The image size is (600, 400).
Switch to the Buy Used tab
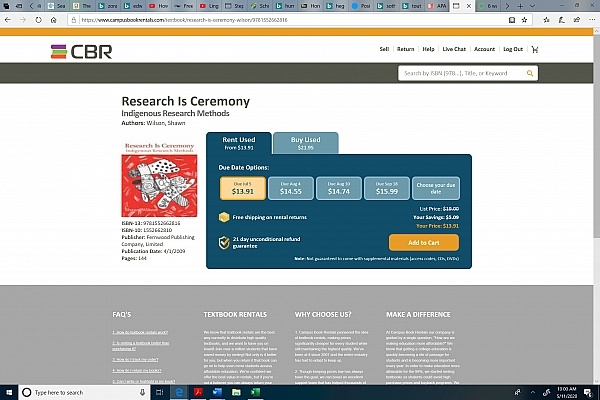pos(305,144)
